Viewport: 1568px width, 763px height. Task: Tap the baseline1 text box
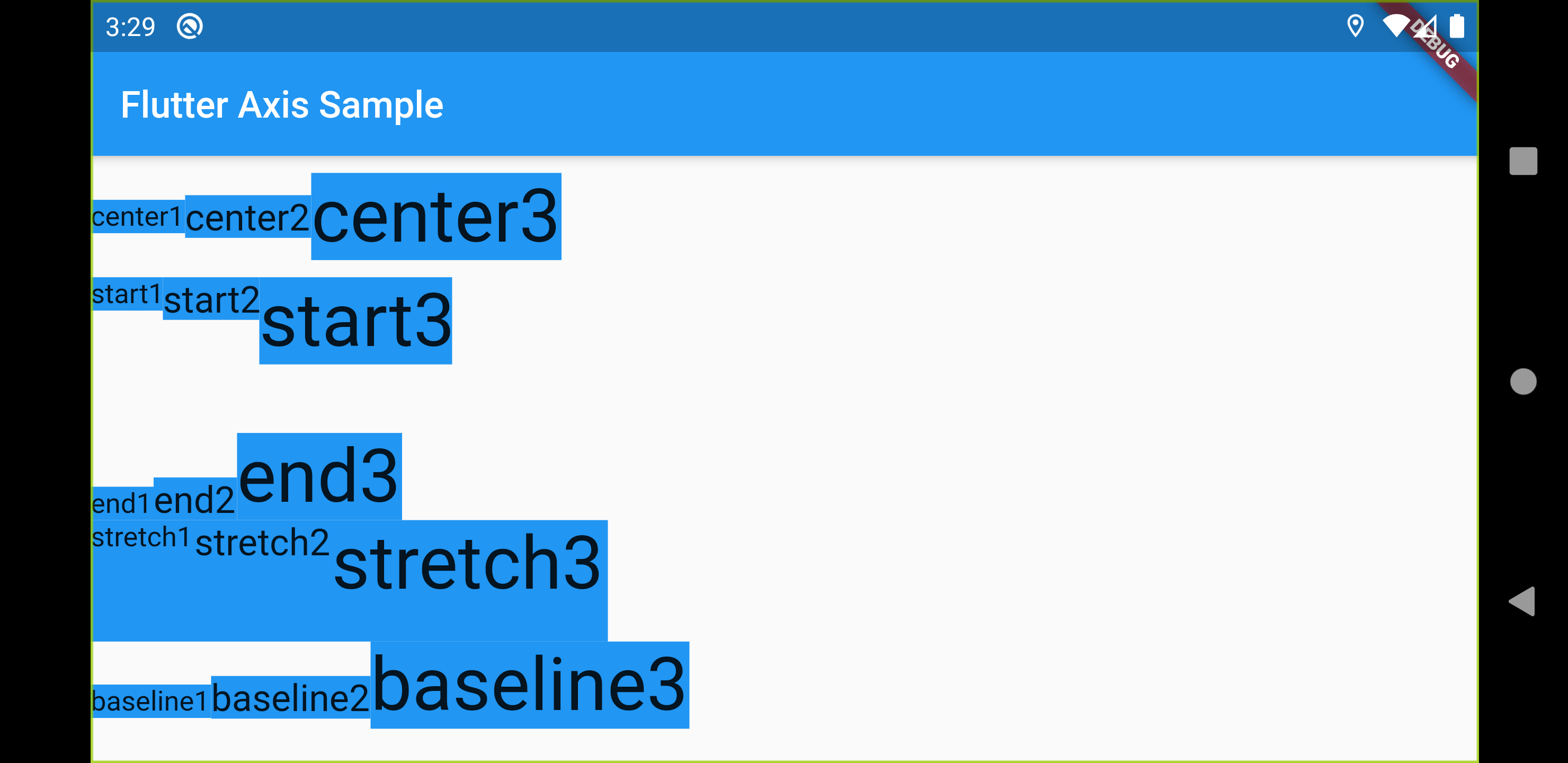point(150,701)
